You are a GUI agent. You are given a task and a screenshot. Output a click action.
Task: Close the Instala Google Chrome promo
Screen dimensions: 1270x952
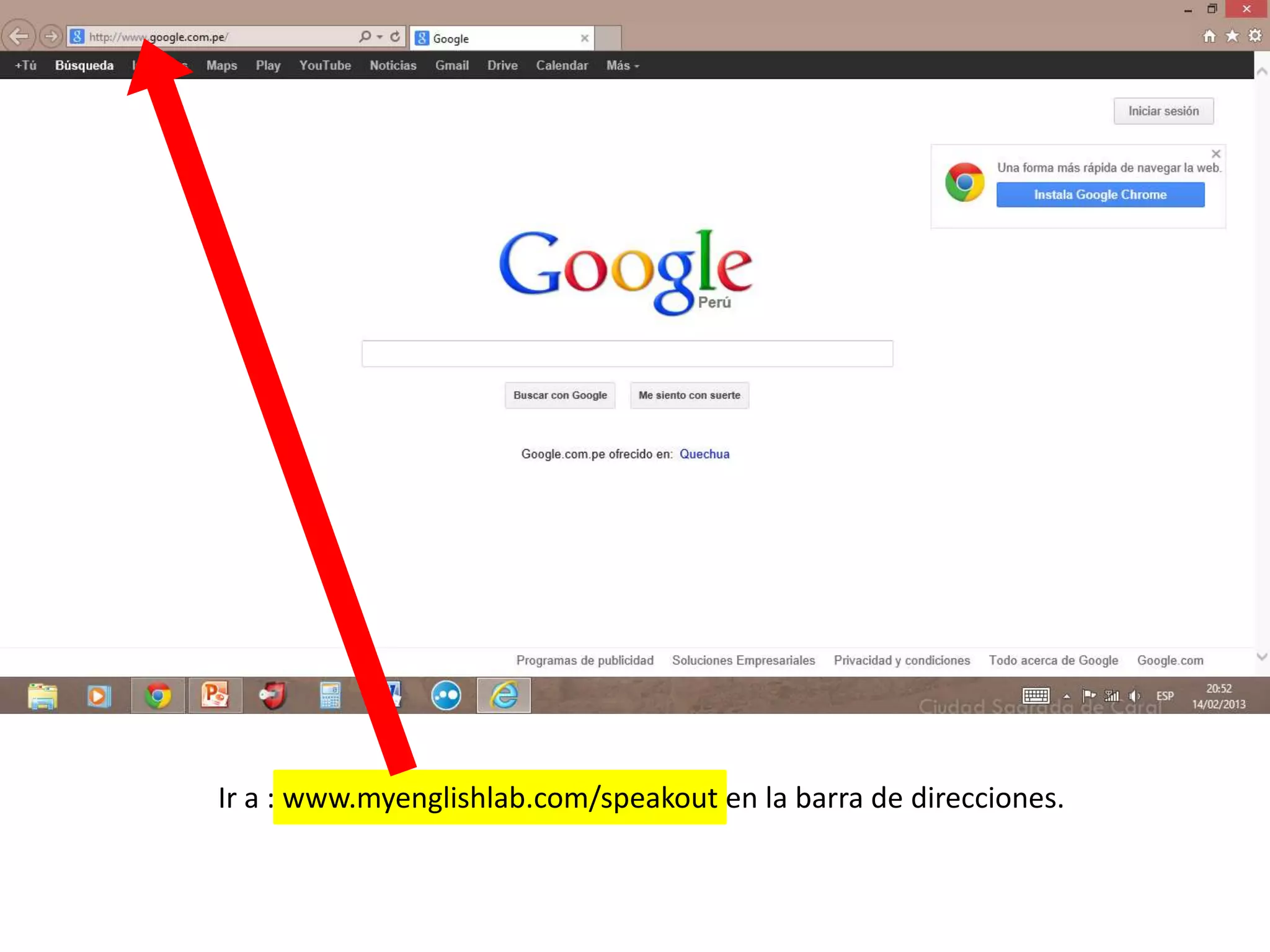pos(1216,154)
